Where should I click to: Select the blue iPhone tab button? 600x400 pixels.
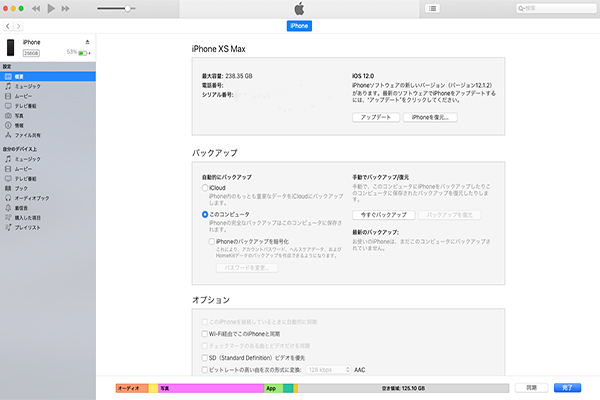[x=299, y=26]
